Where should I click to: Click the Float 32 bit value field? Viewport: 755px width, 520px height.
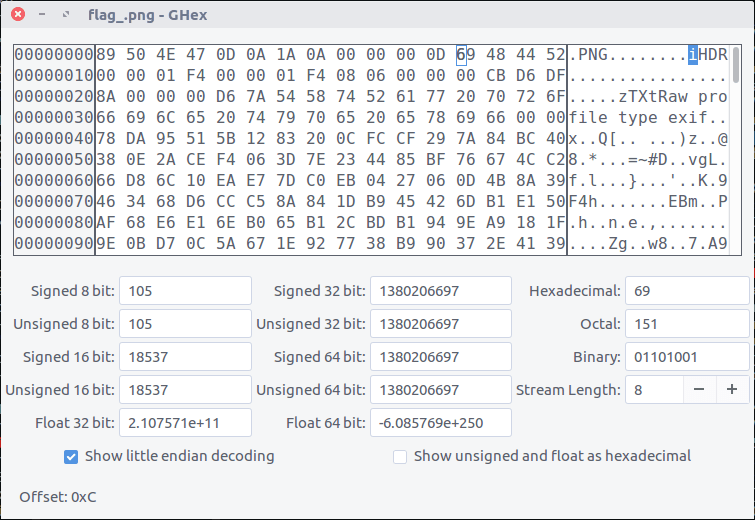pyautogui.click(x=185, y=423)
